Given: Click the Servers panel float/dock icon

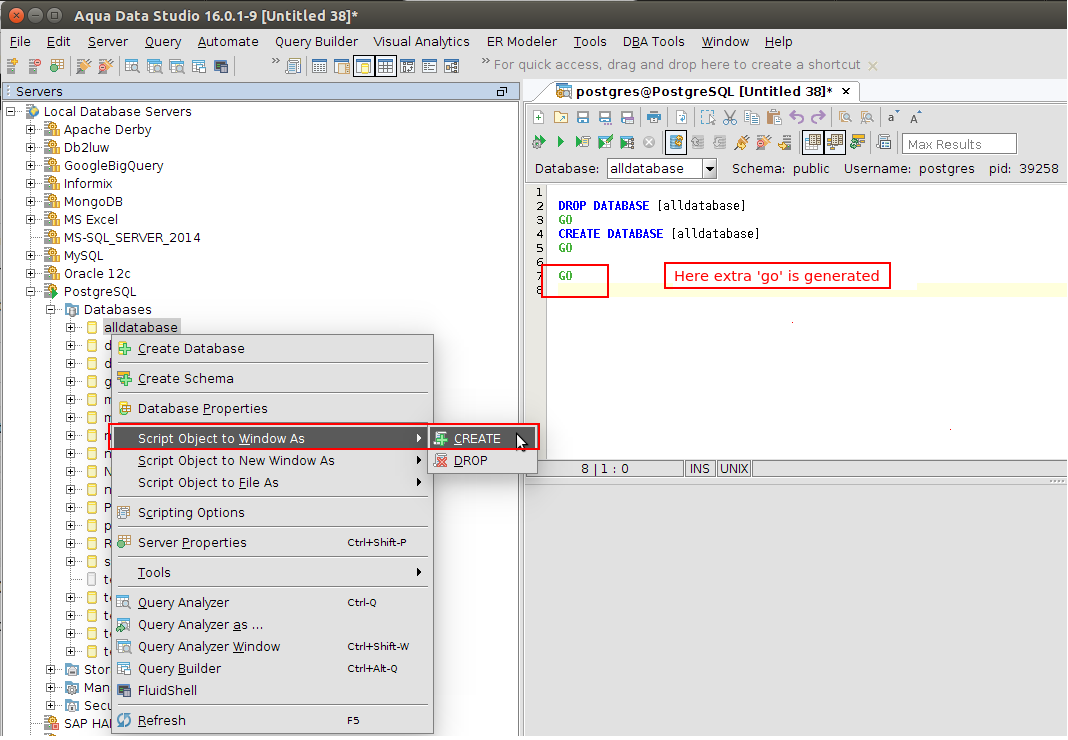Looking at the screenshot, I should 502,91.
